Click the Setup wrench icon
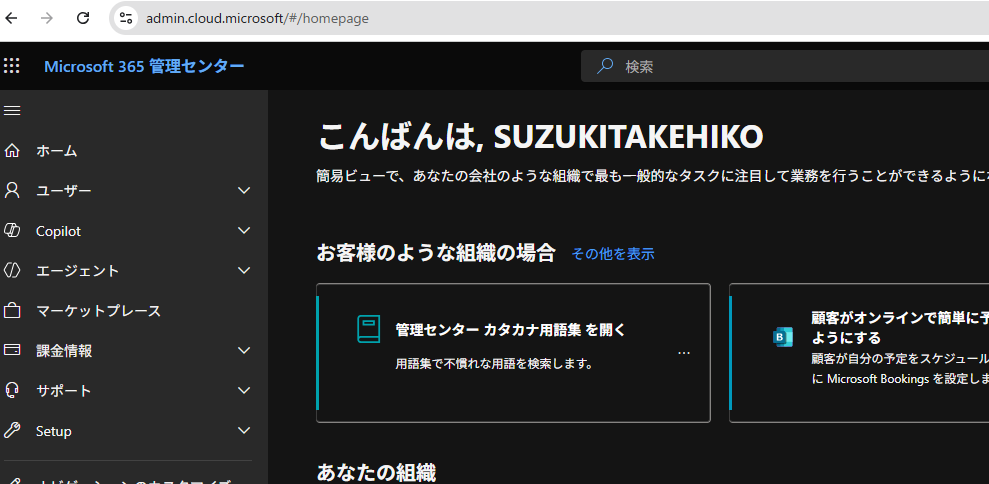Image resolution: width=989 pixels, height=484 pixels. [12, 431]
